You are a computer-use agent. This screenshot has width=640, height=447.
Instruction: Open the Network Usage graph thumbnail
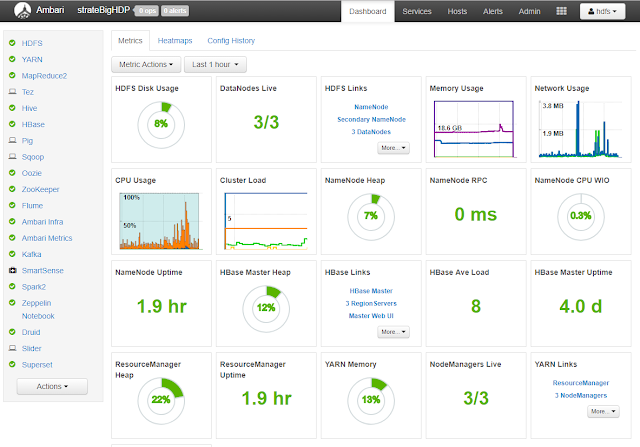(580, 129)
